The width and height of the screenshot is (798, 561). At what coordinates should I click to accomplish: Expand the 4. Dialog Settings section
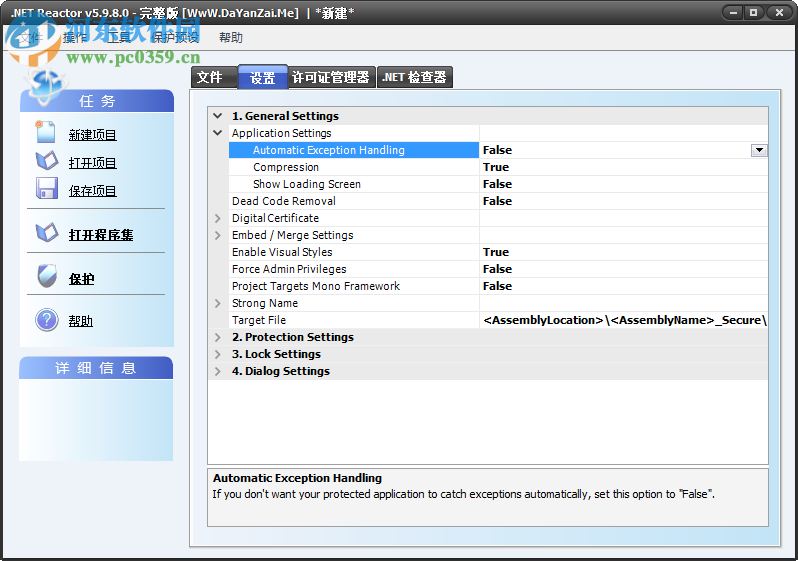point(218,371)
